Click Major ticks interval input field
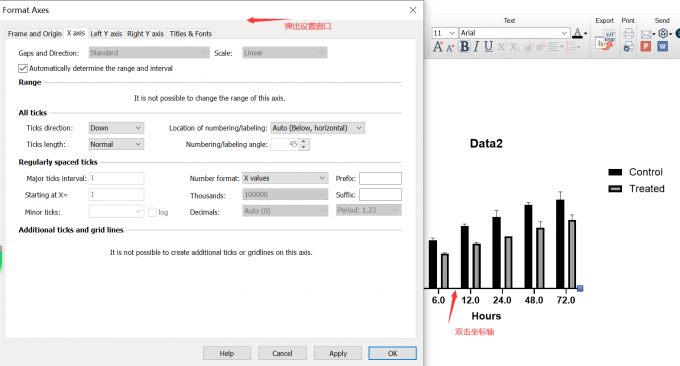The height and width of the screenshot is (366, 680). pyautogui.click(x=116, y=178)
